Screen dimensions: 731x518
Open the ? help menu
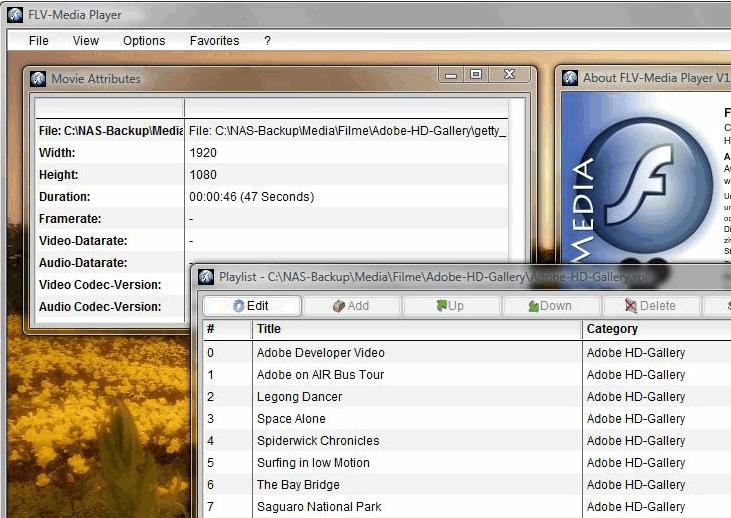(267, 41)
